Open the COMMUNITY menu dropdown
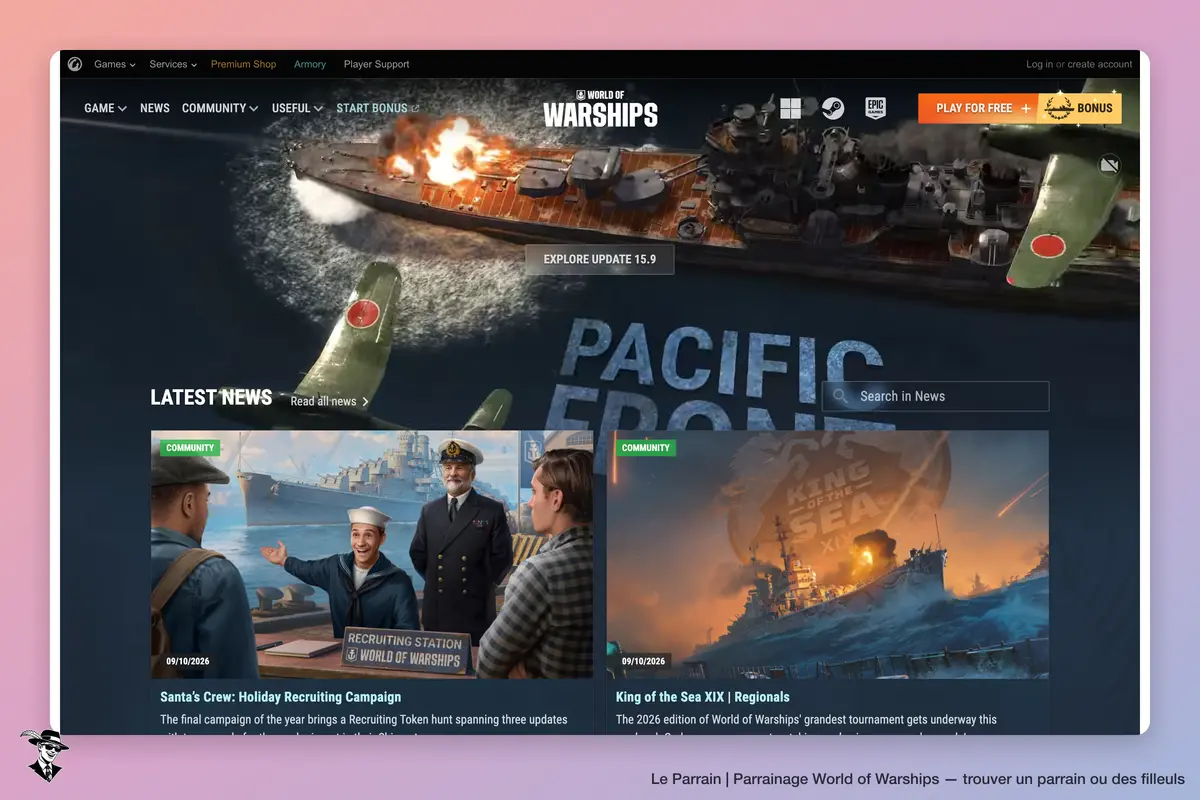The height and width of the screenshot is (800, 1200). pos(220,108)
